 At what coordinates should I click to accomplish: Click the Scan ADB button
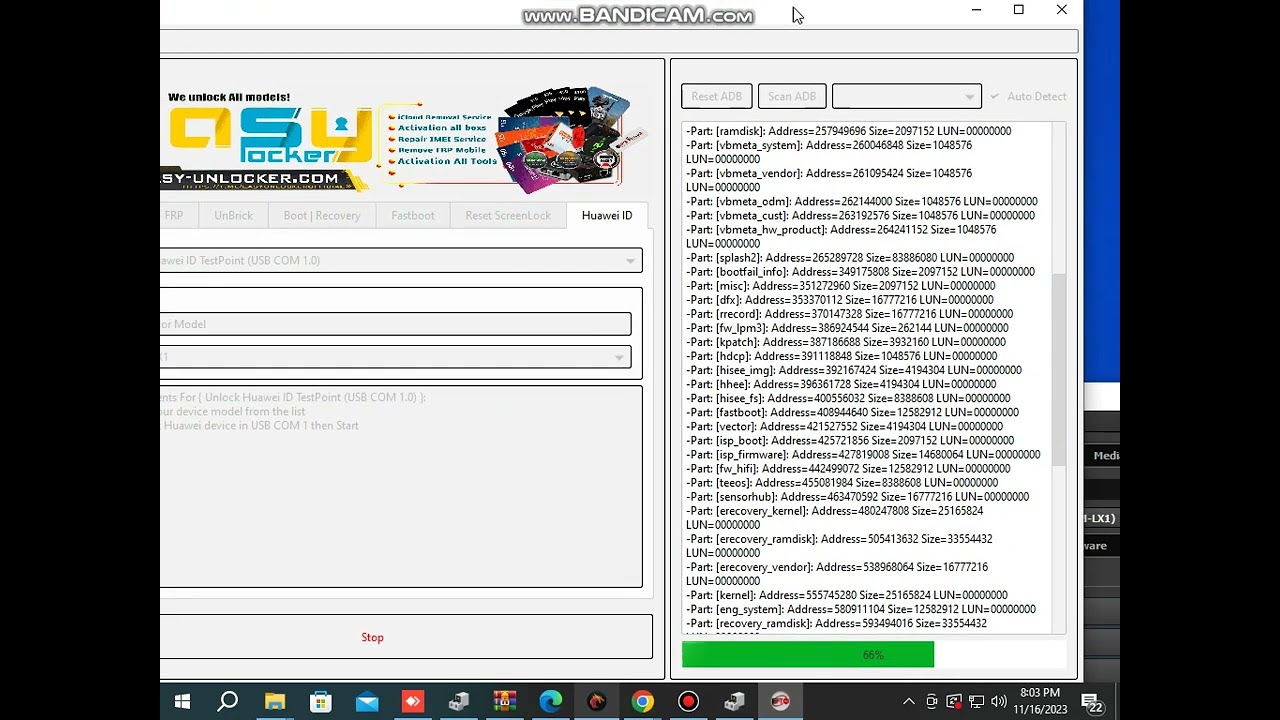click(791, 96)
